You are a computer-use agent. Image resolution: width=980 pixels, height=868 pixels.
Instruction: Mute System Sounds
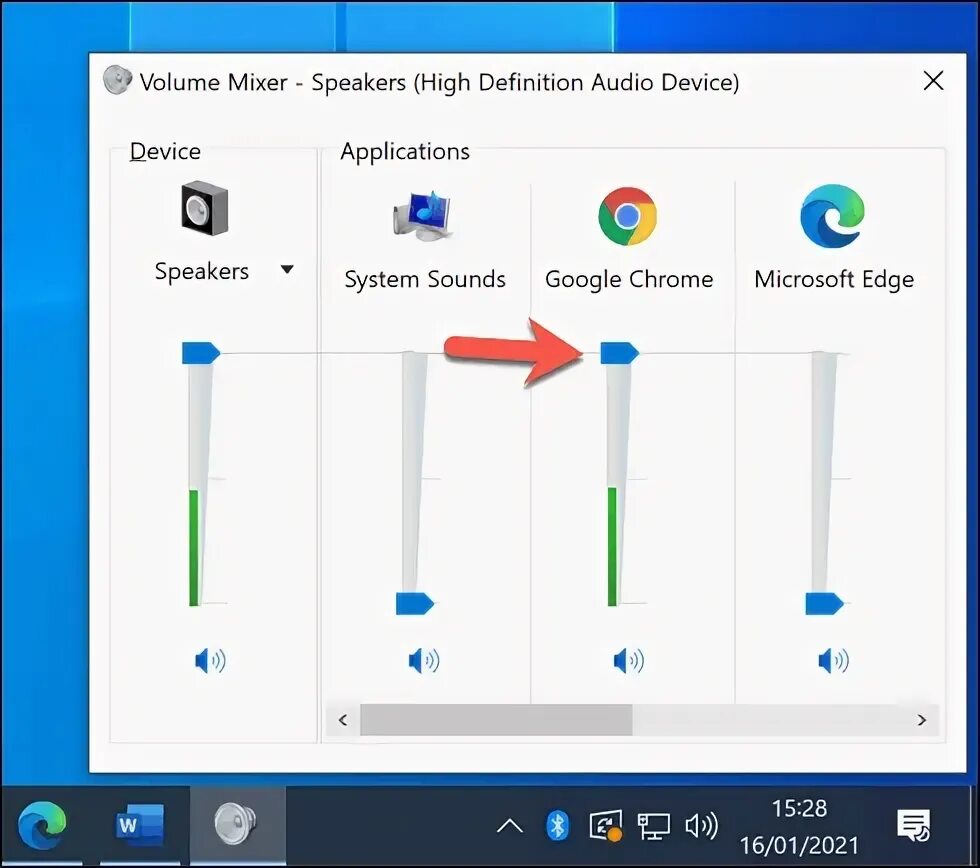coord(424,661)
